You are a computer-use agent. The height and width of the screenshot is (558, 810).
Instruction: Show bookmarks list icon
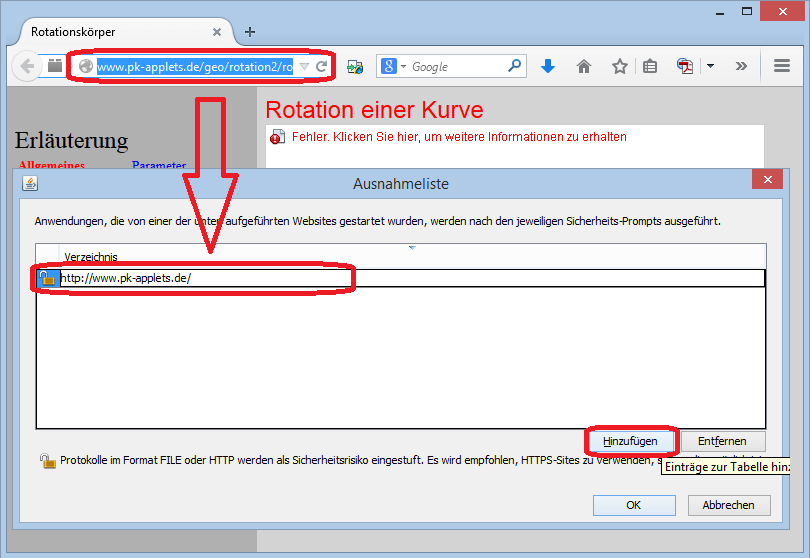650,67
